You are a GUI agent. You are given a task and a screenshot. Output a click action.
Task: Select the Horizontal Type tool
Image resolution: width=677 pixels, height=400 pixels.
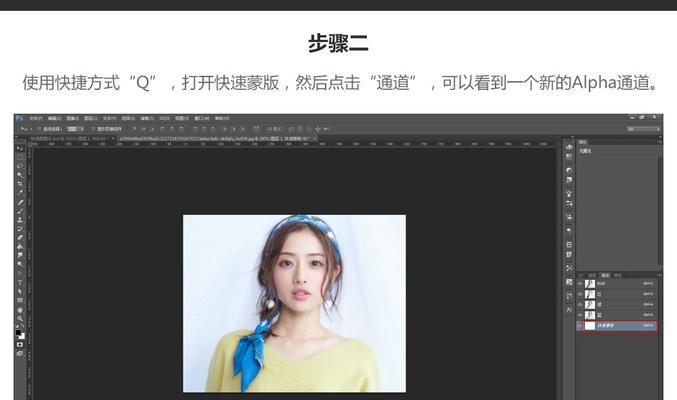(20, 282)
